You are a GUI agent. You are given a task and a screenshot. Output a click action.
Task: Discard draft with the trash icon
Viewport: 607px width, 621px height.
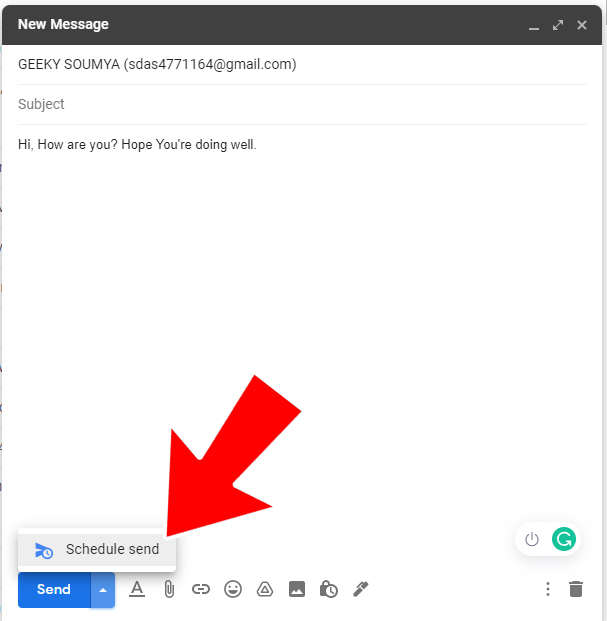point(576,589)
